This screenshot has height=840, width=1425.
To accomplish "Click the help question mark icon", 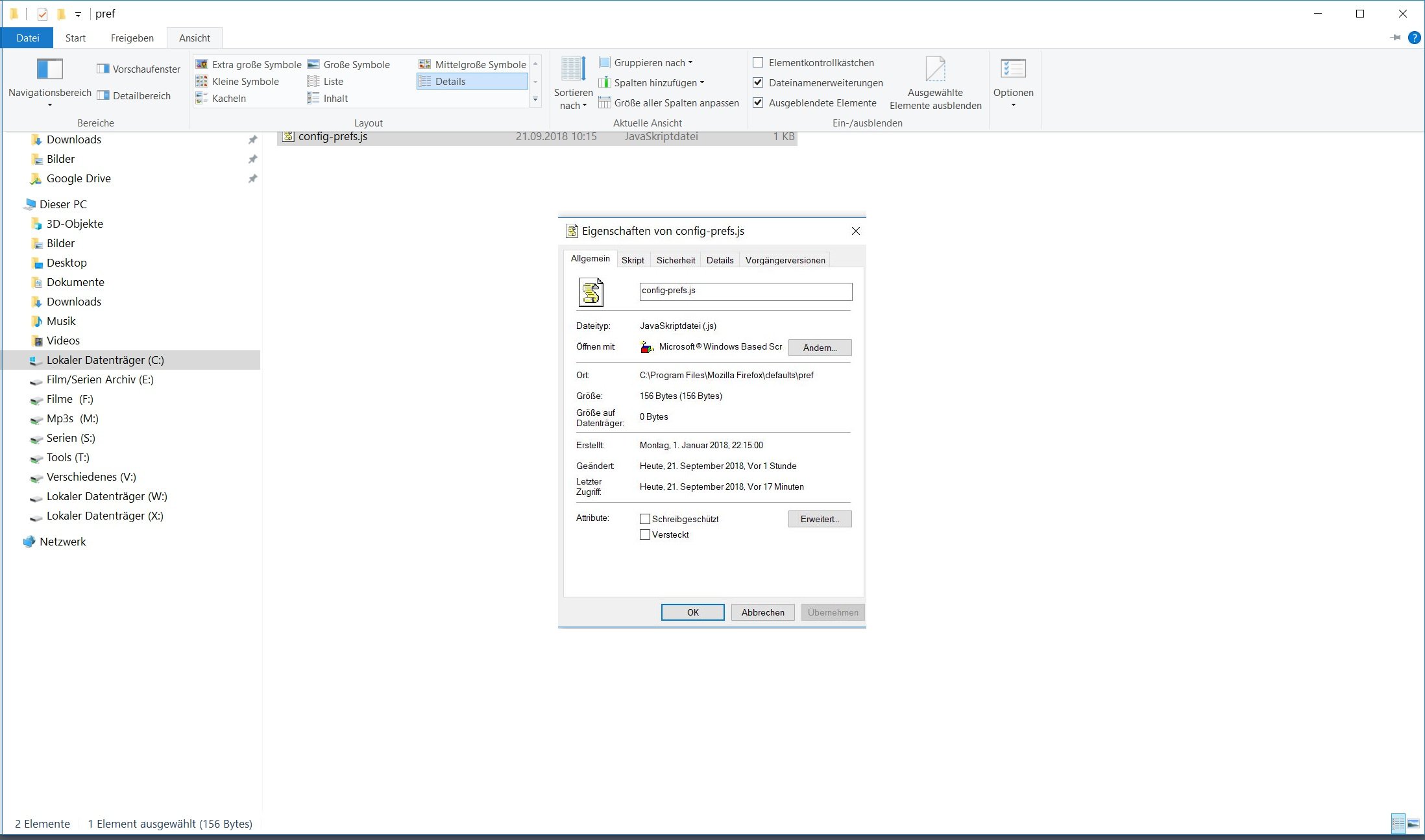I will pos(1414,38).
